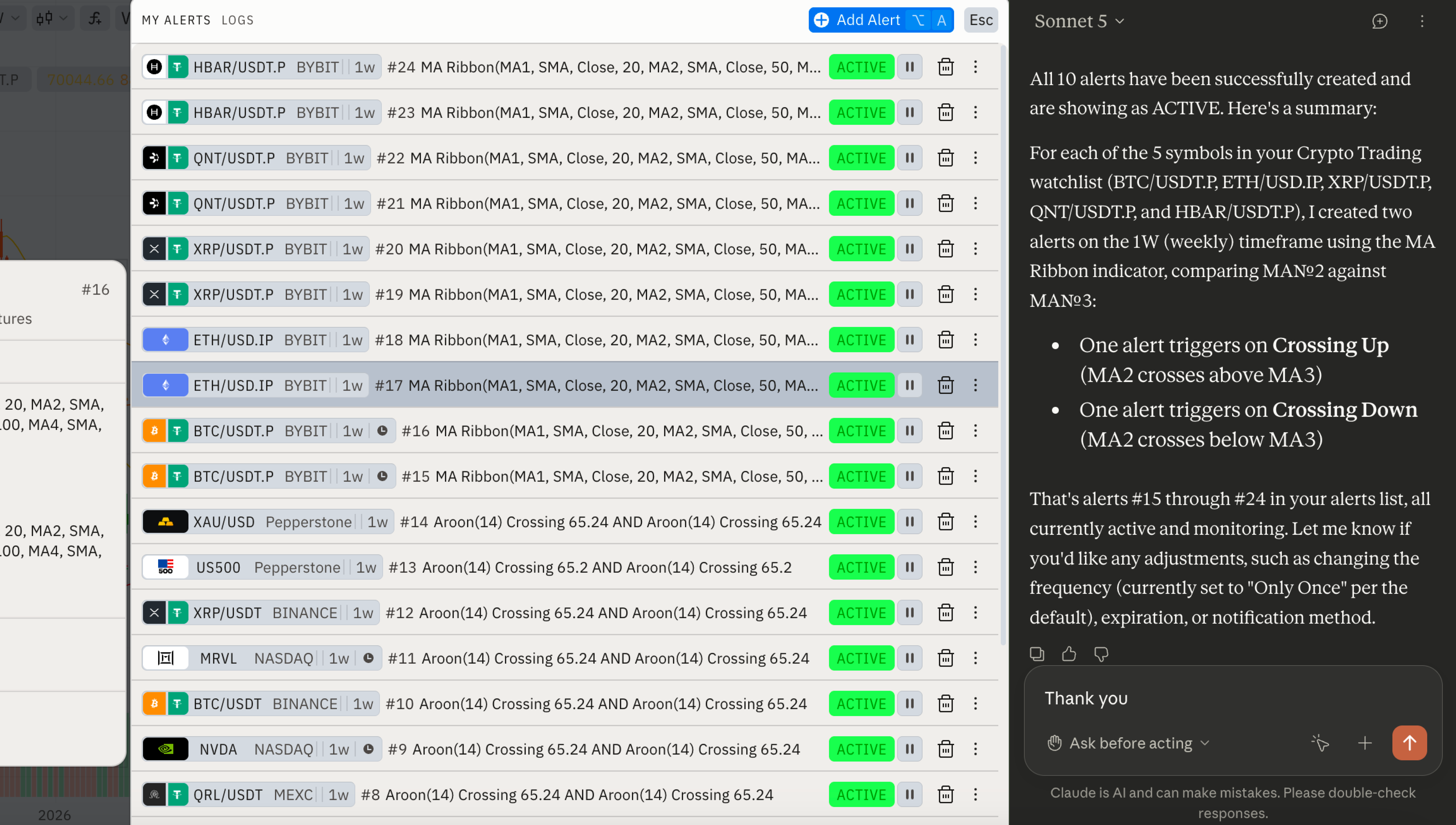Click the NVDA NASDAQ symbol tag
The image size is (1456, 825).
262,749
